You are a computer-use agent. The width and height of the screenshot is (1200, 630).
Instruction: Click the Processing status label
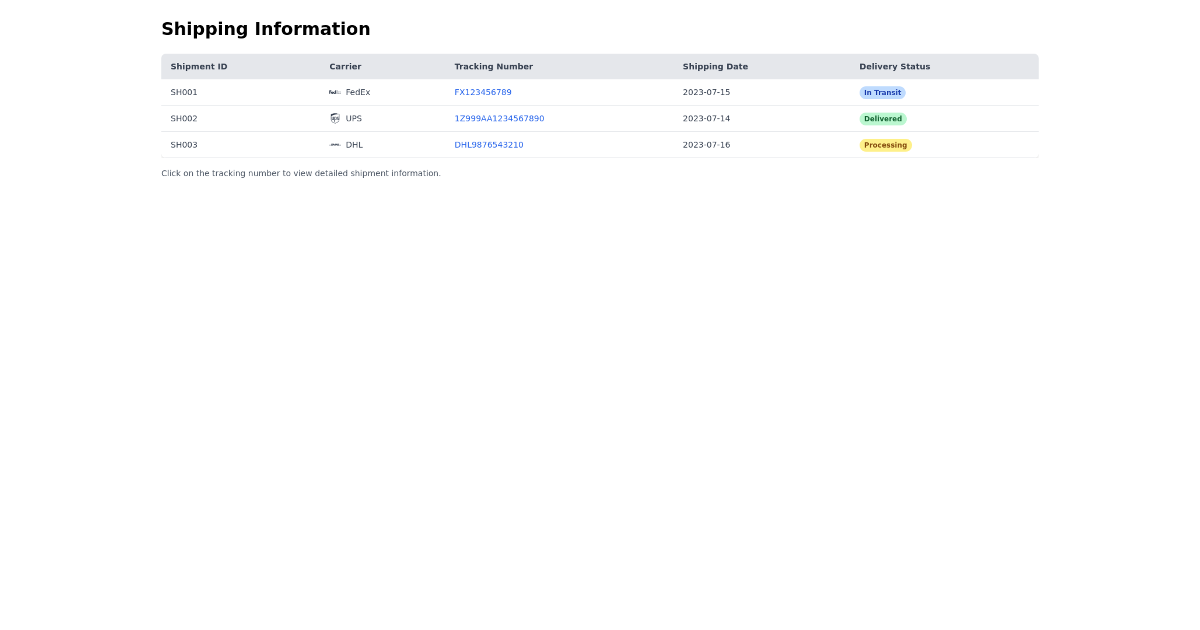point(885,145)
